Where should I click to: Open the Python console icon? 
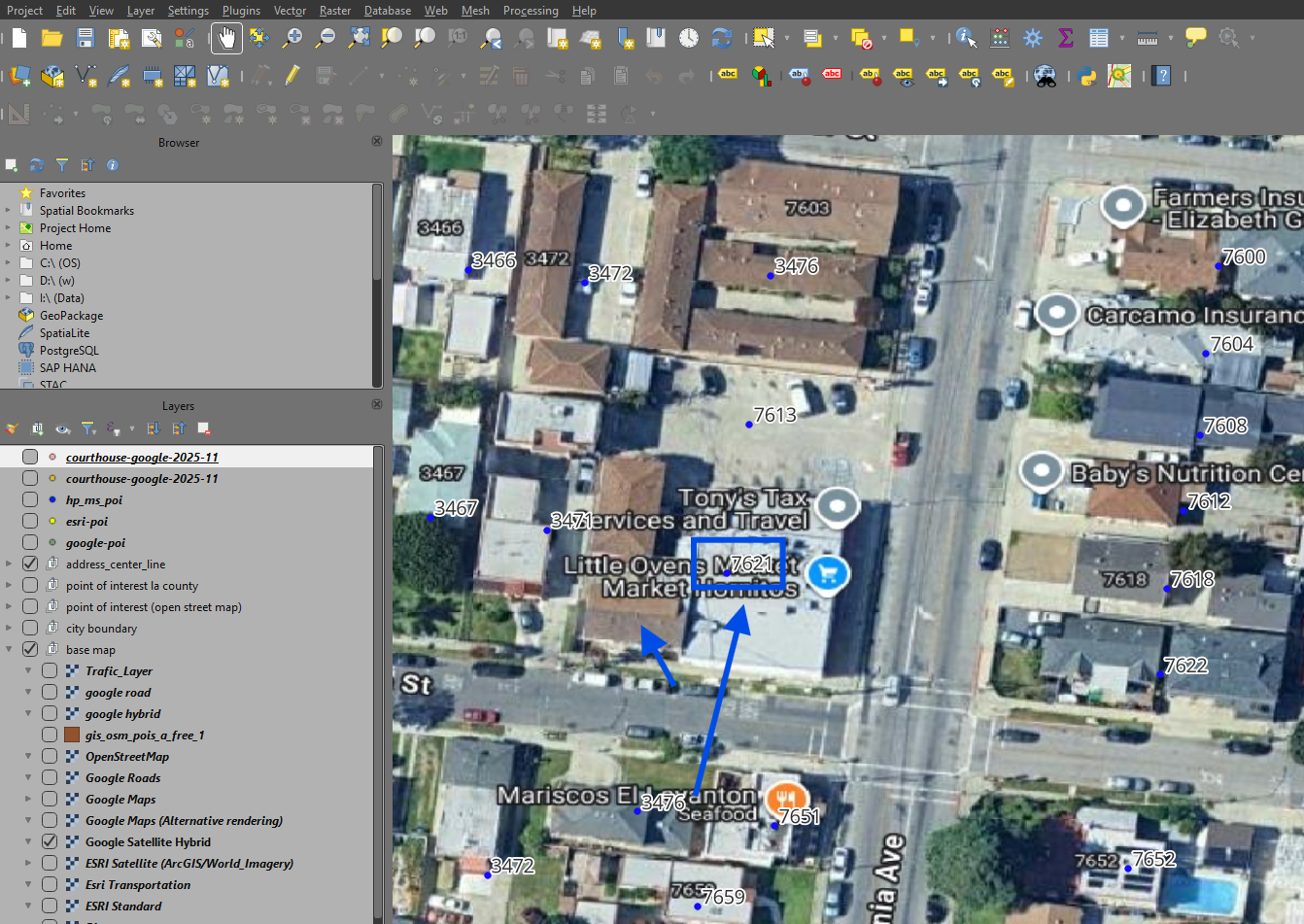(1087, 76)
